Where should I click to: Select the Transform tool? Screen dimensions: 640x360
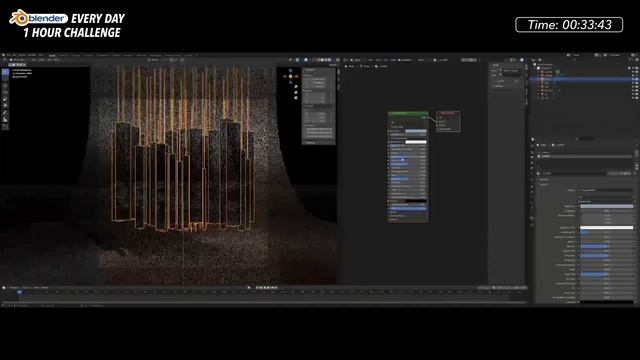5,106
